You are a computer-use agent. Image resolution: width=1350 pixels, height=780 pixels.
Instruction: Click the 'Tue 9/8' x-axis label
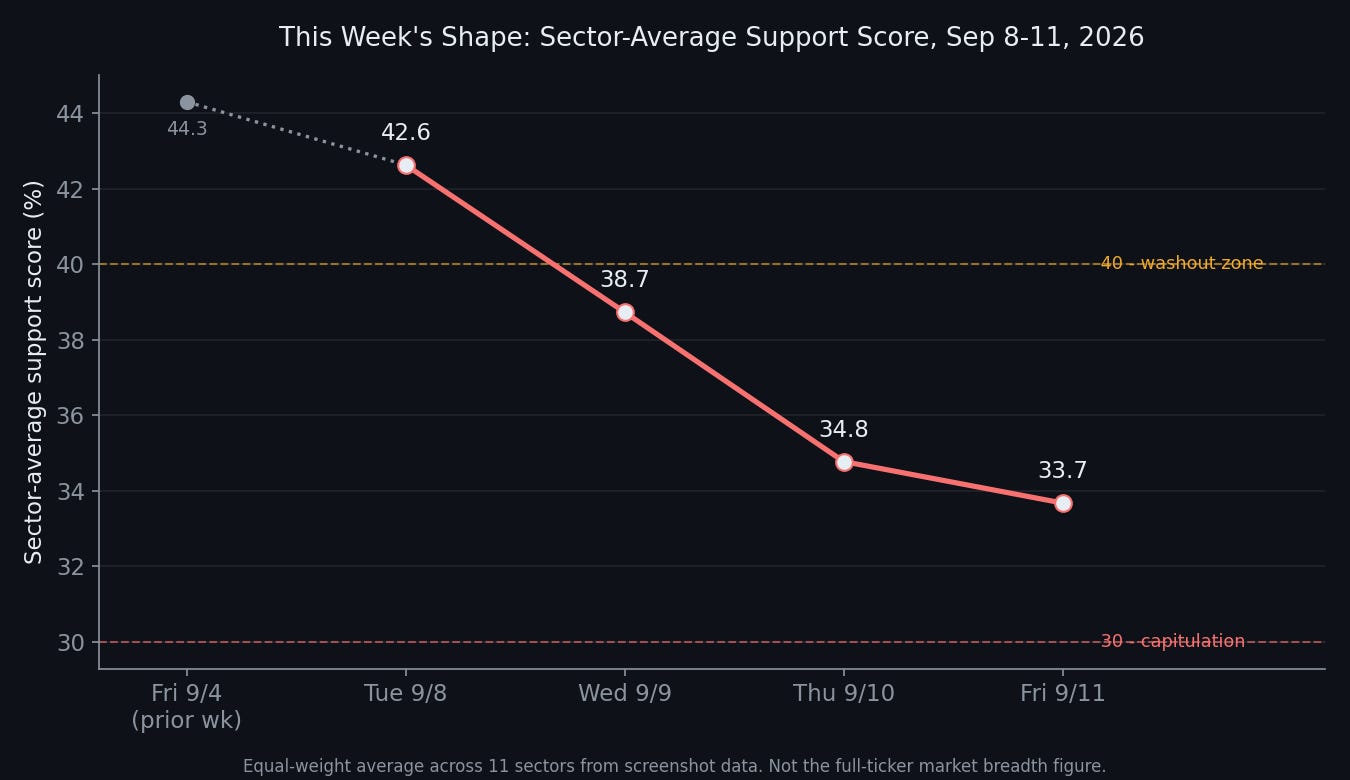pos(406,694)
